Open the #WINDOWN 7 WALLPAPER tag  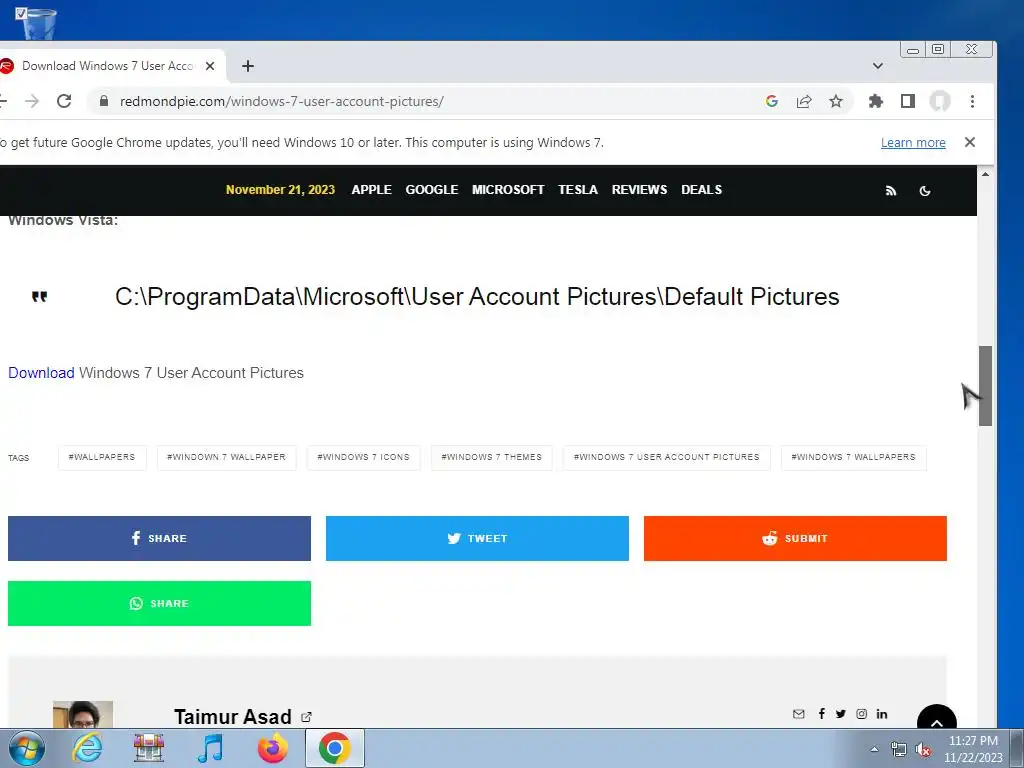pos(226,457)
